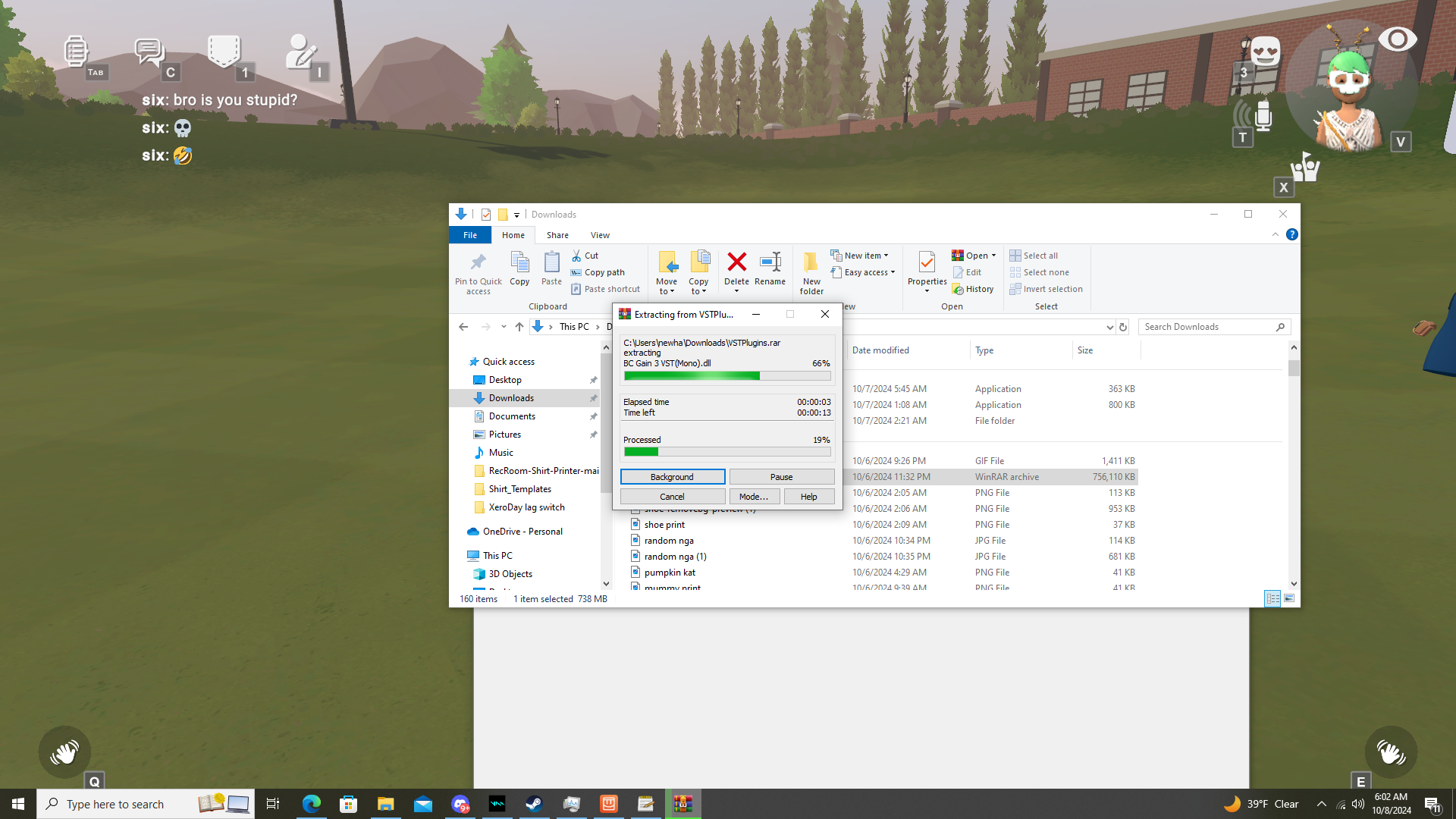Click the refresh button beside address bar
The height and width of the screenshot is (819, 1456).
[x=1123, y=327]
